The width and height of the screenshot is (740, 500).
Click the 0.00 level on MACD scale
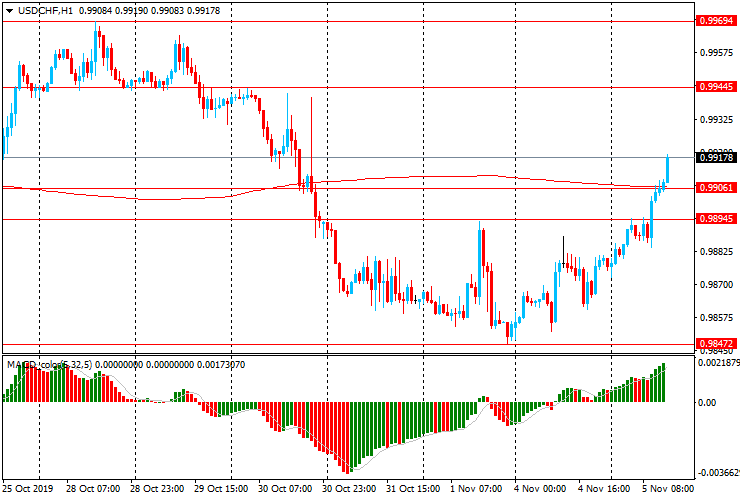[706, 403]
